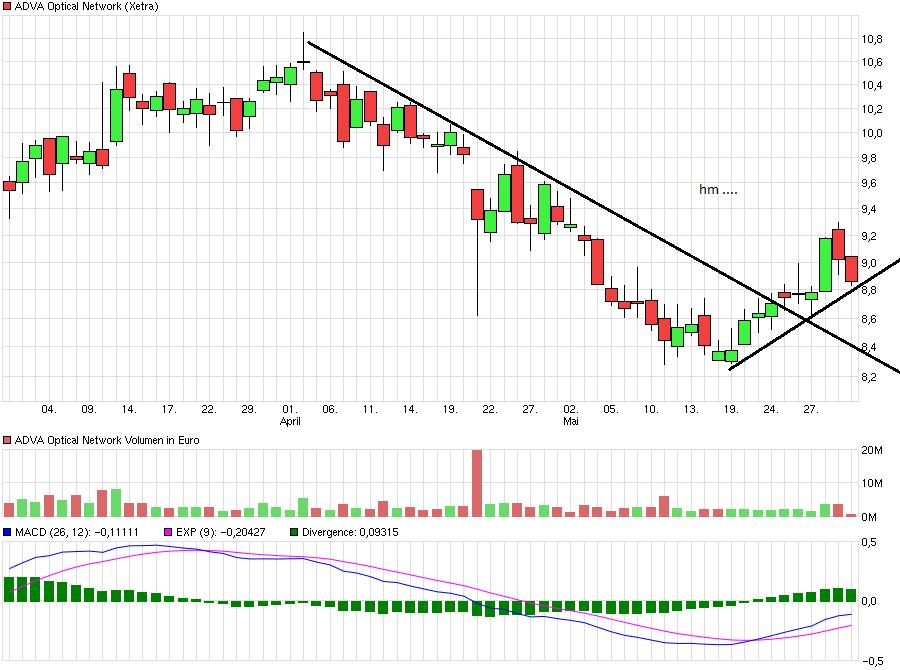900x670 pixels.
Task: Click the '27.' date label at the far right
Action: [810, 409]
